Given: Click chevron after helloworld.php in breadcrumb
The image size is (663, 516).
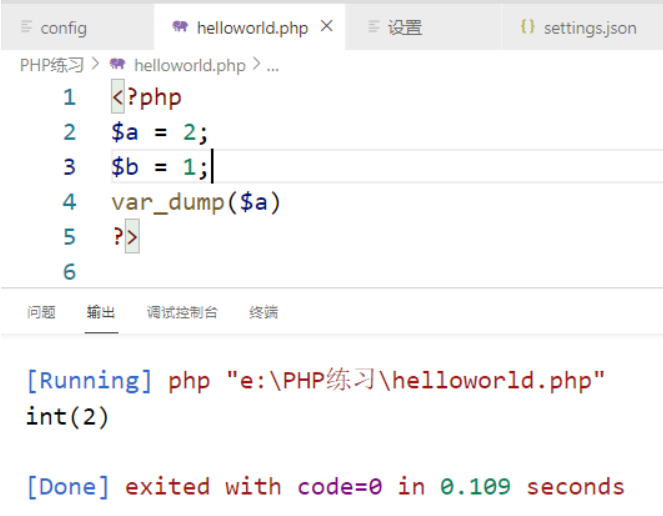Looking at the screenshot, I should tap(256, 64).
